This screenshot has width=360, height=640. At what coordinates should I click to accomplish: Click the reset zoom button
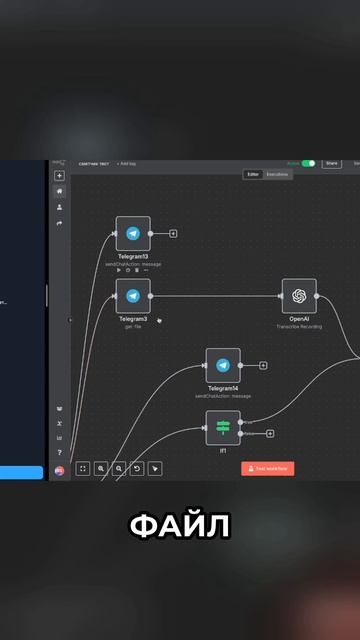click(137, 469)
